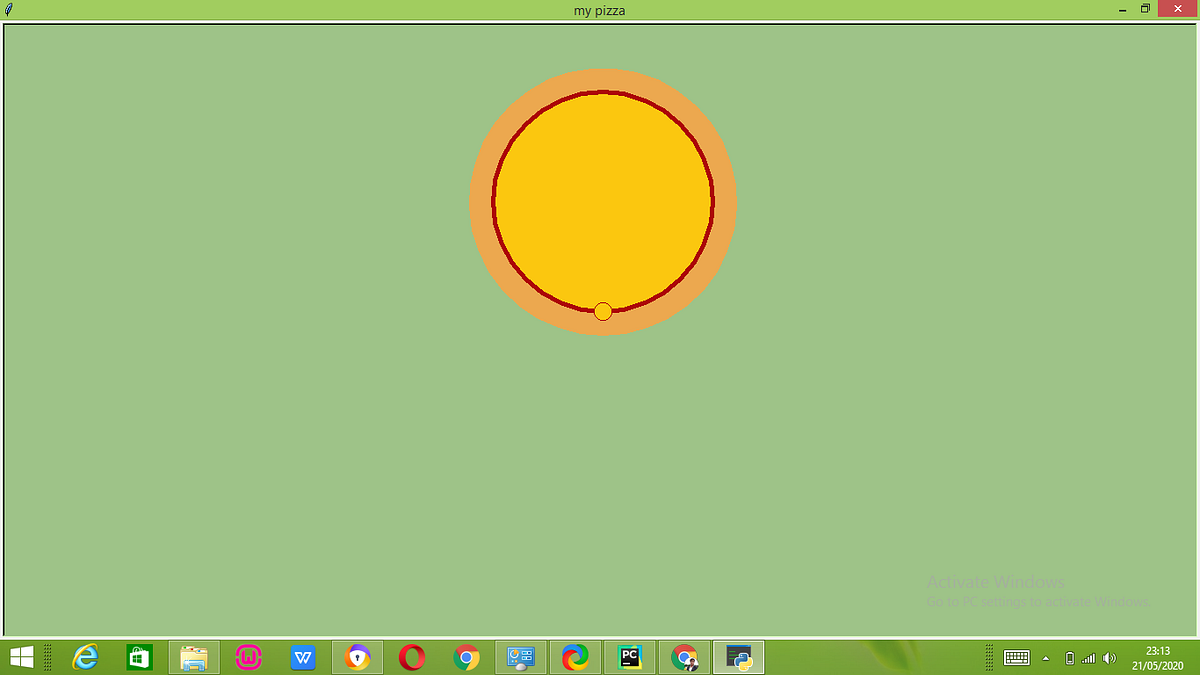Open File Explorer from the taskbar
Viewport: 1200px width, 675px height.
click(193, 657)
